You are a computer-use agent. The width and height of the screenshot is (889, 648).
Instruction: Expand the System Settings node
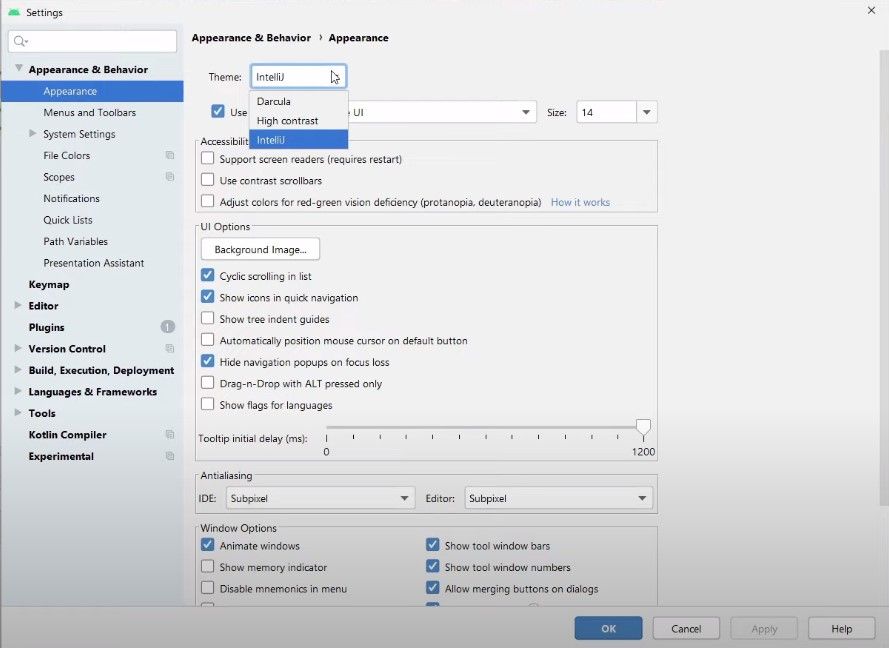32,134
